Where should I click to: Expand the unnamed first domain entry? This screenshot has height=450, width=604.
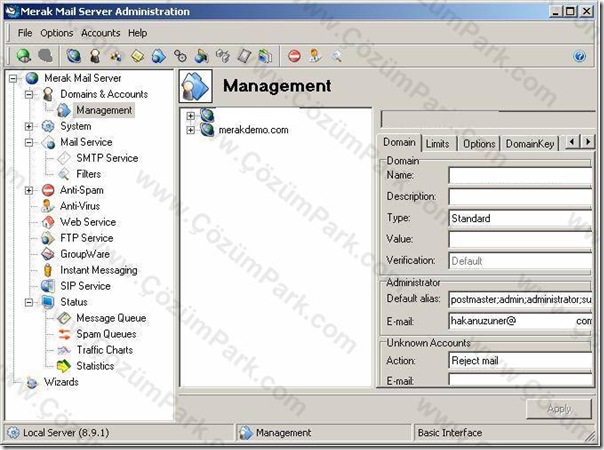click(190, 115)
